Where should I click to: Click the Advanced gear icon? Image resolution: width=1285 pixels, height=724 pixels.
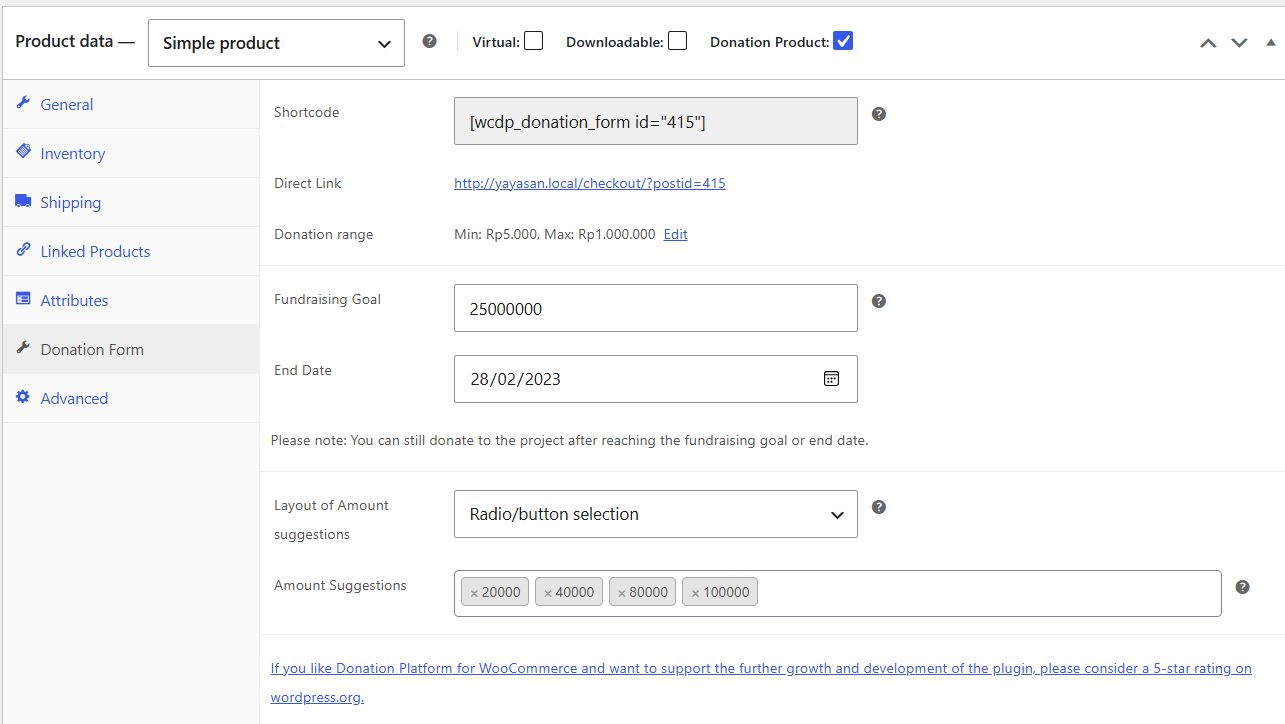tap(23, 397)
